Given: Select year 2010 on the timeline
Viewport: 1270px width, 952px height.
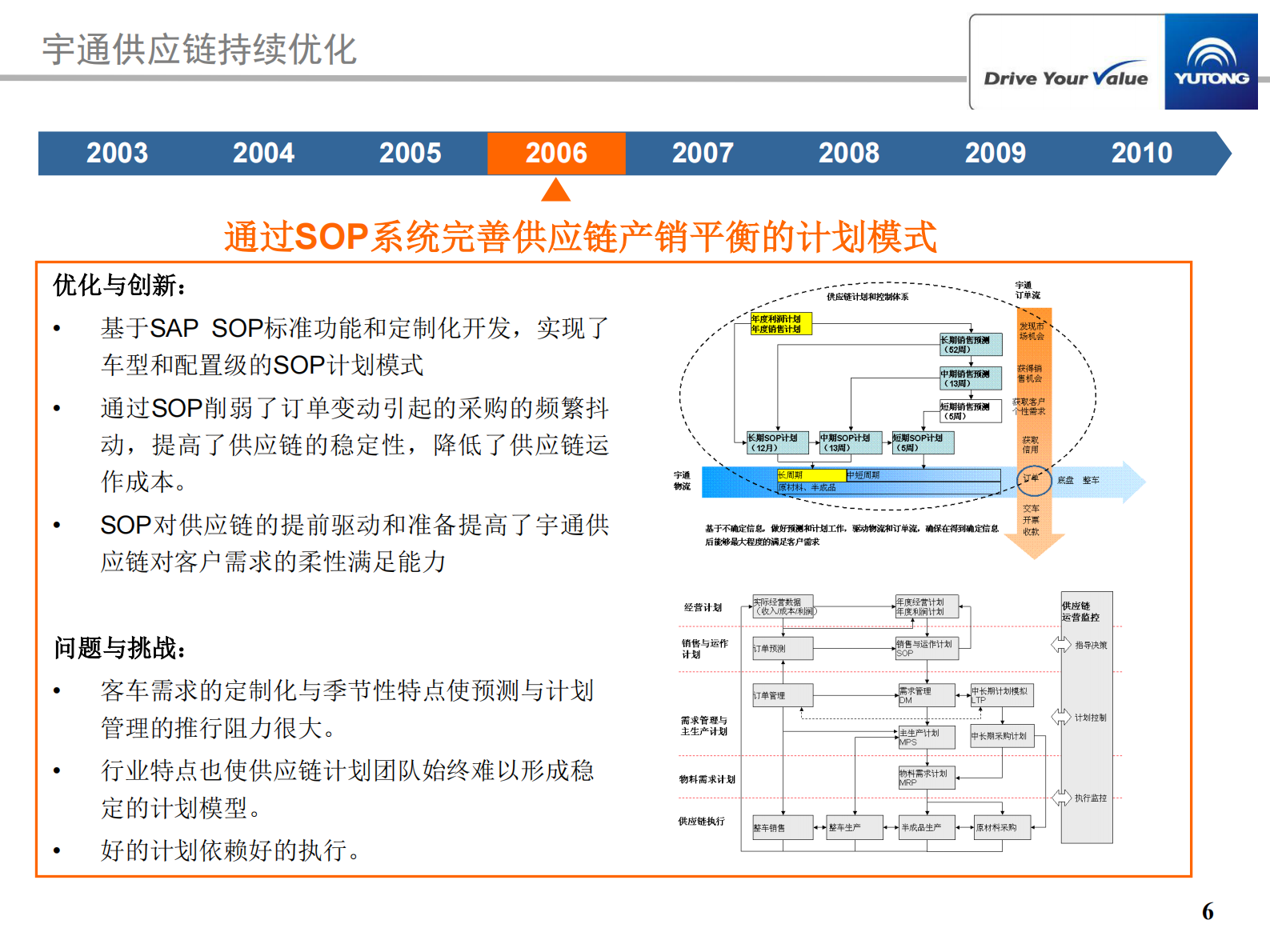Looking at the screenshot, I should 1142,153.
